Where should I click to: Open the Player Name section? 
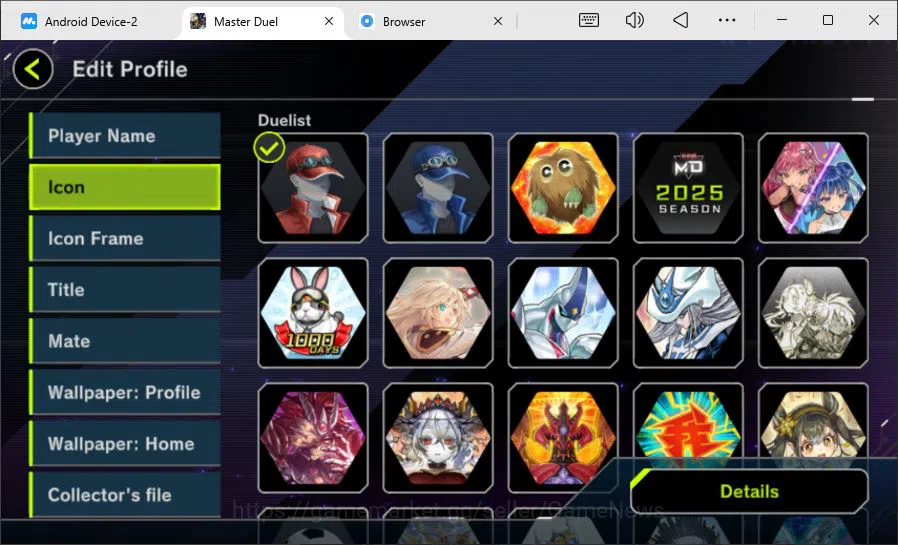(125, 136)
